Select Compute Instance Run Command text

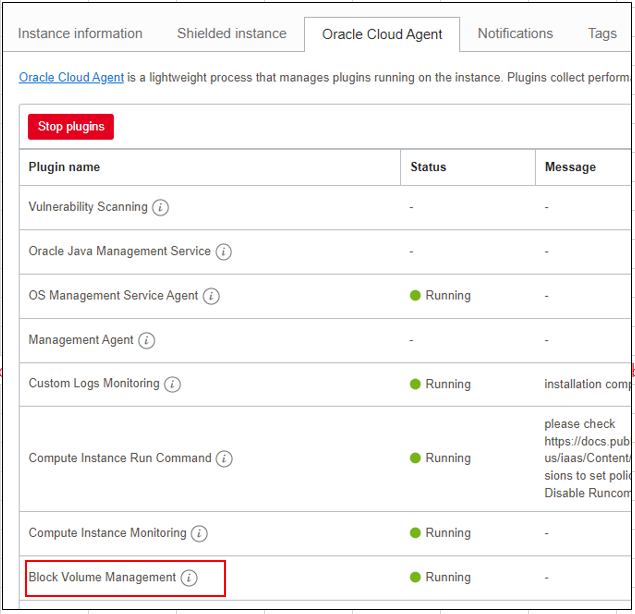tap(120, 458)
